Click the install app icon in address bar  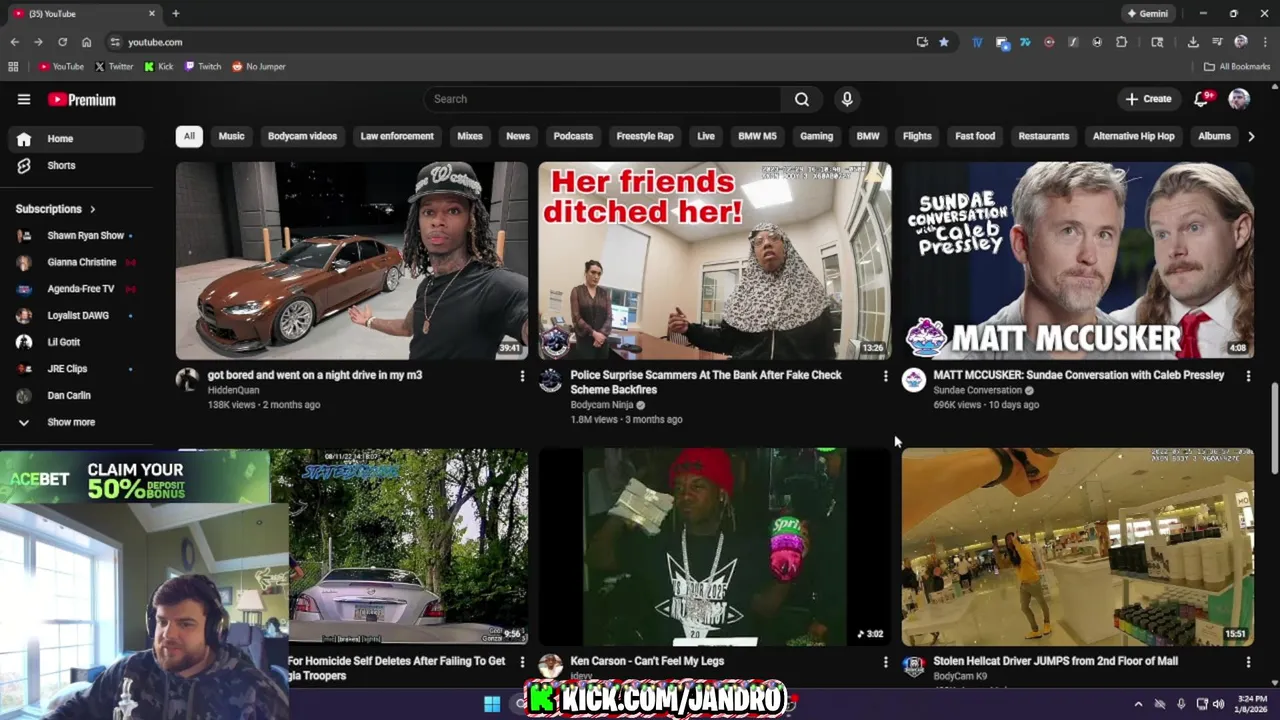coord(922,42)
